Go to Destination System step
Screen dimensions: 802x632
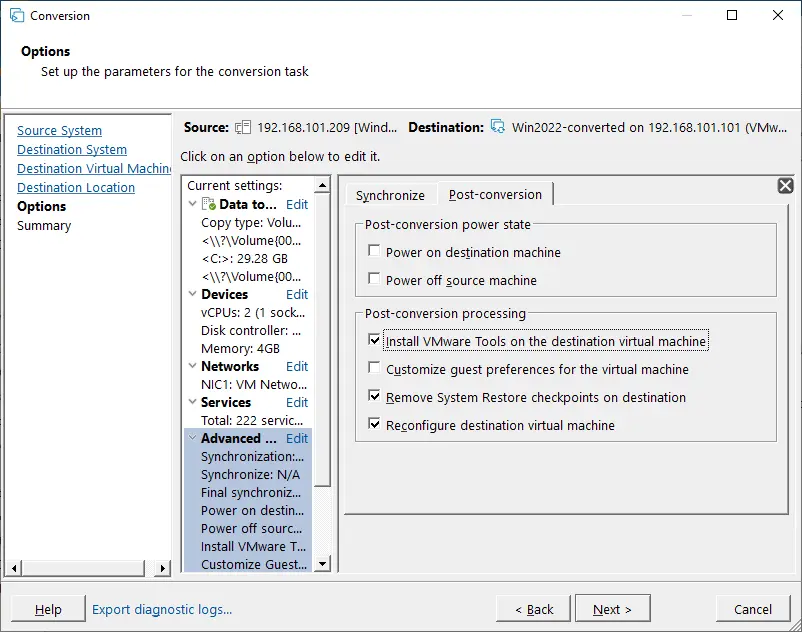click(x=72, y=149)
